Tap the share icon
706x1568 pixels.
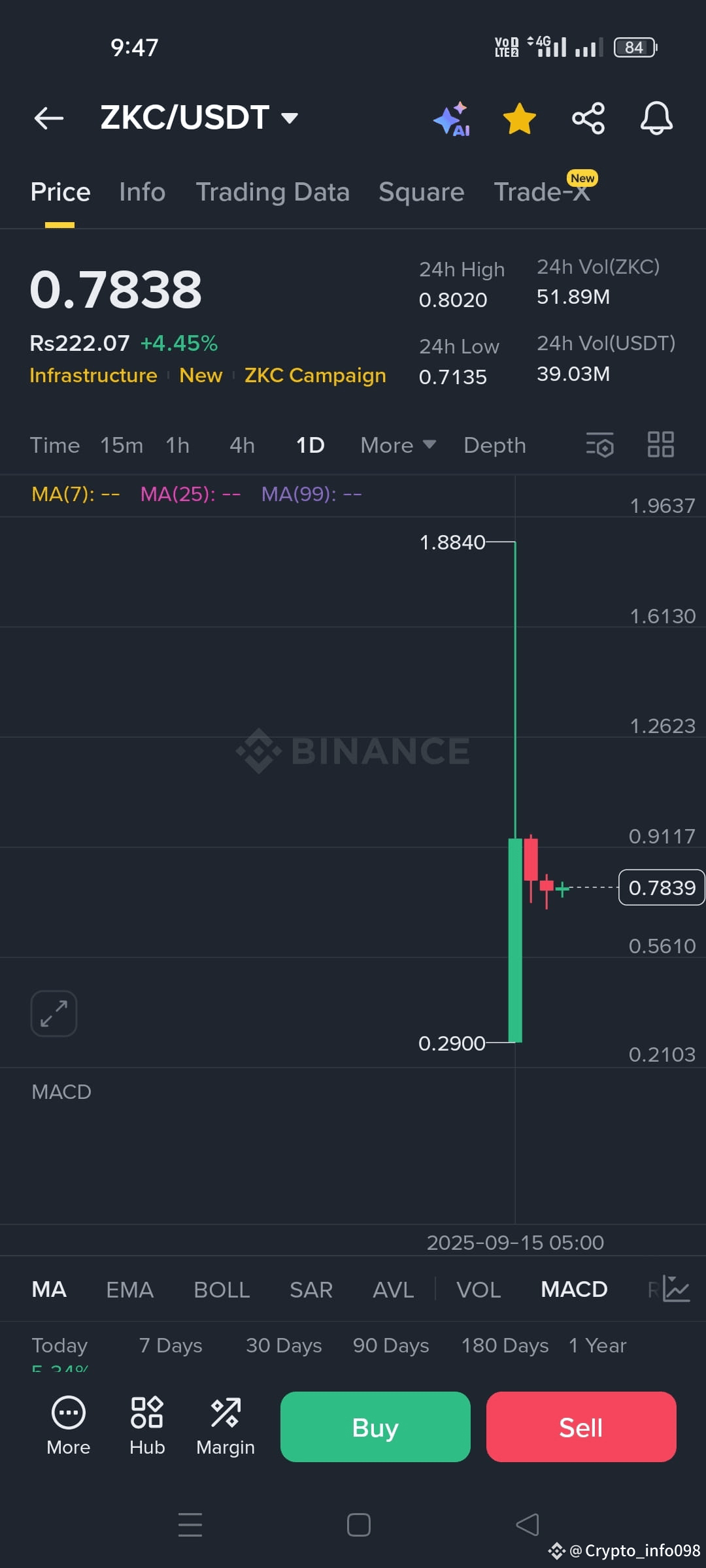[588, 118]
